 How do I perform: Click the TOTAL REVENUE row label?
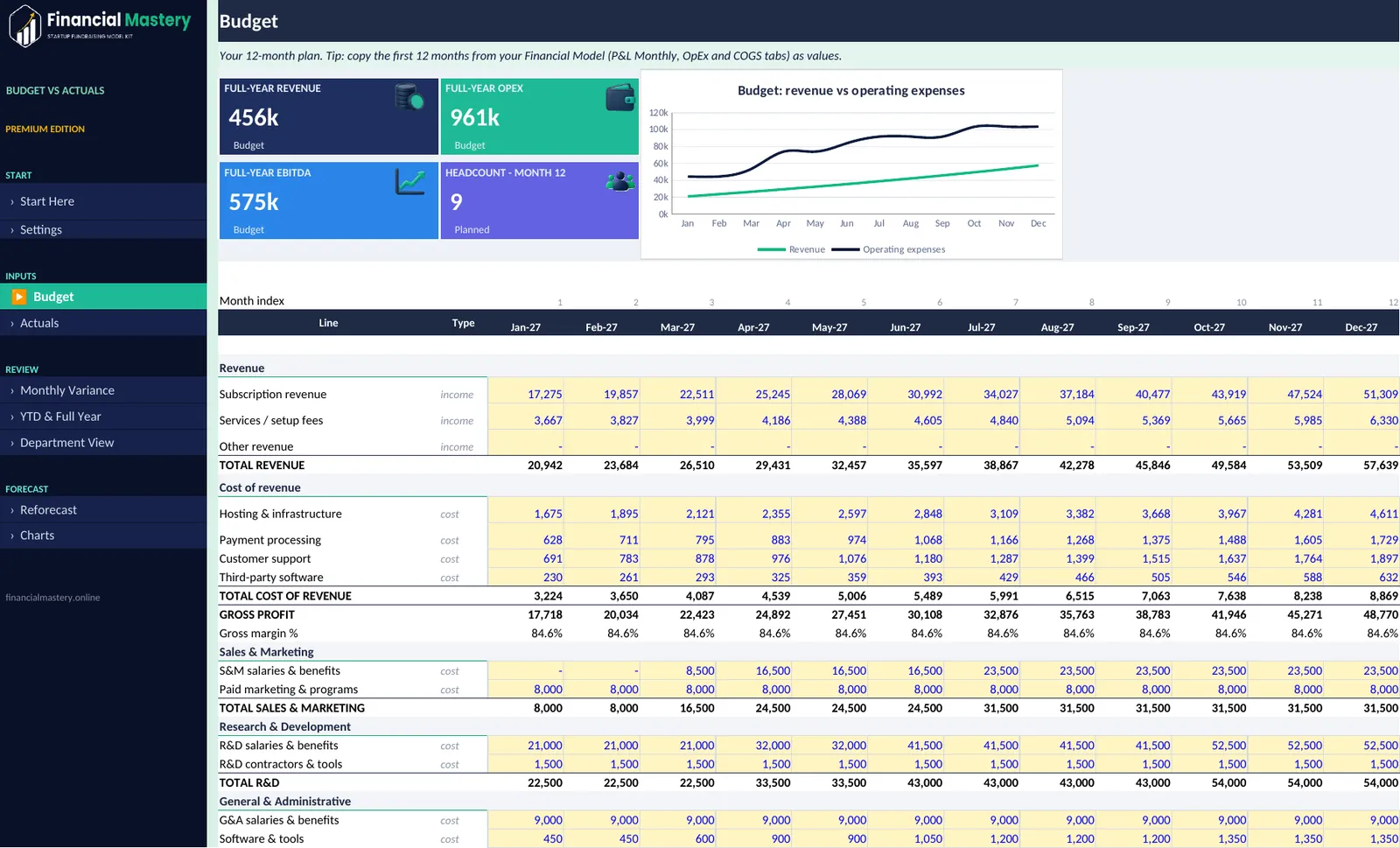[262, 466]
